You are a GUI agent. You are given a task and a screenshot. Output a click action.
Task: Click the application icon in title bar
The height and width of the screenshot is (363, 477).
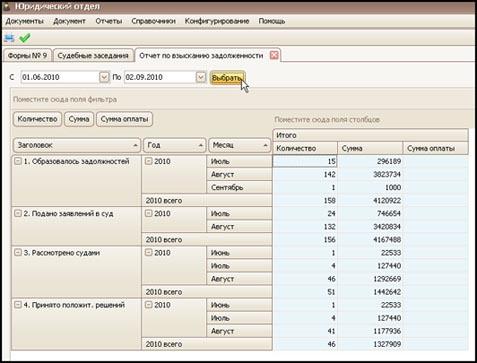click(x=6, y=6)
